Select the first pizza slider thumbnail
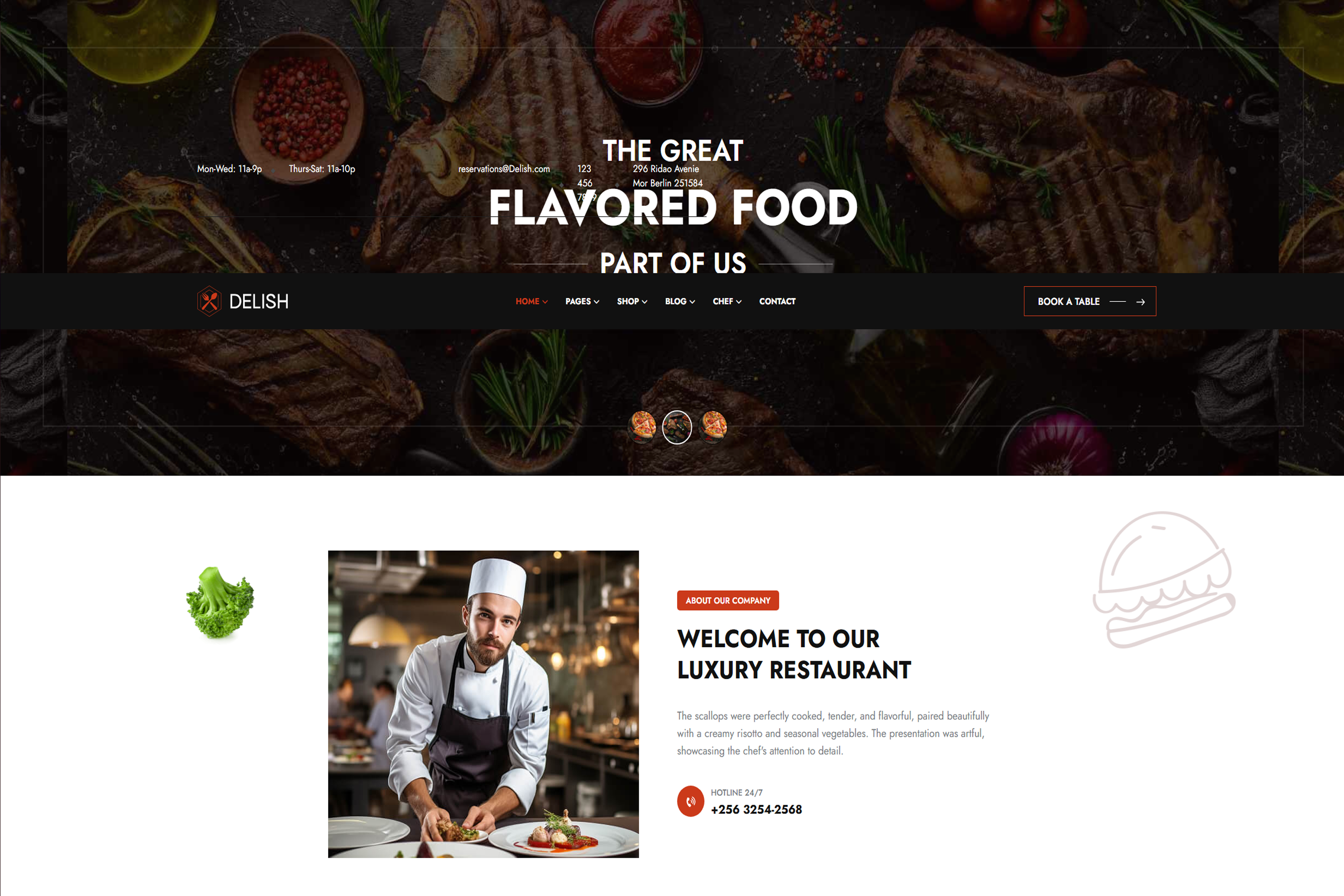Image resolution: width=1344 pixels, height=896 pixels. pos(642,427)
